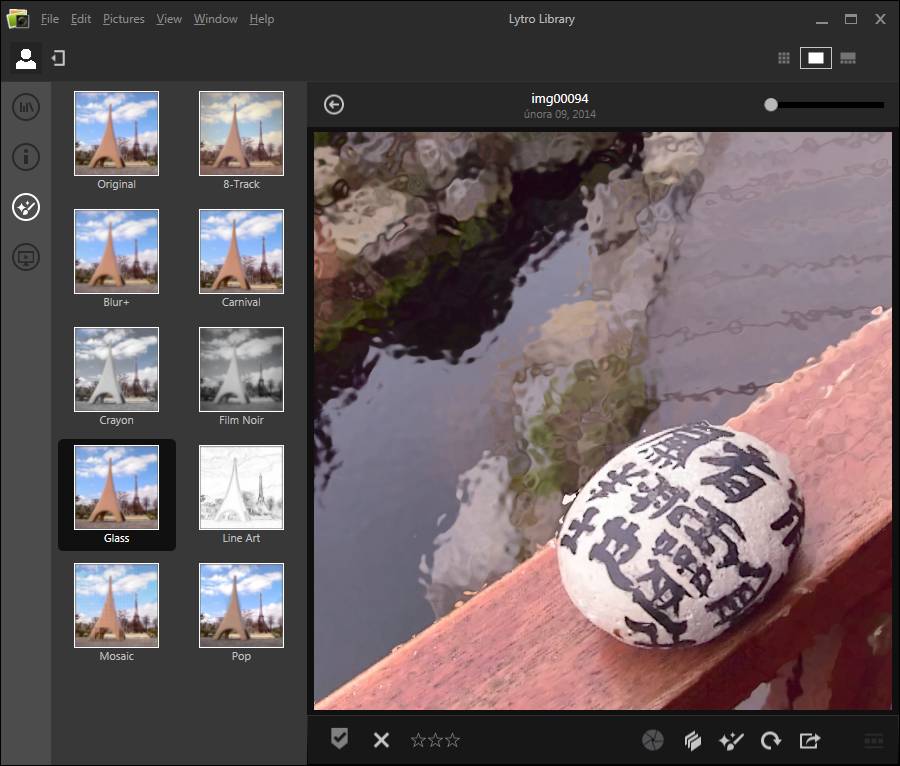Image resolution: width=900 pixels, height=766 pixels.
Task: Show the picture info panel
Action: 26,157
